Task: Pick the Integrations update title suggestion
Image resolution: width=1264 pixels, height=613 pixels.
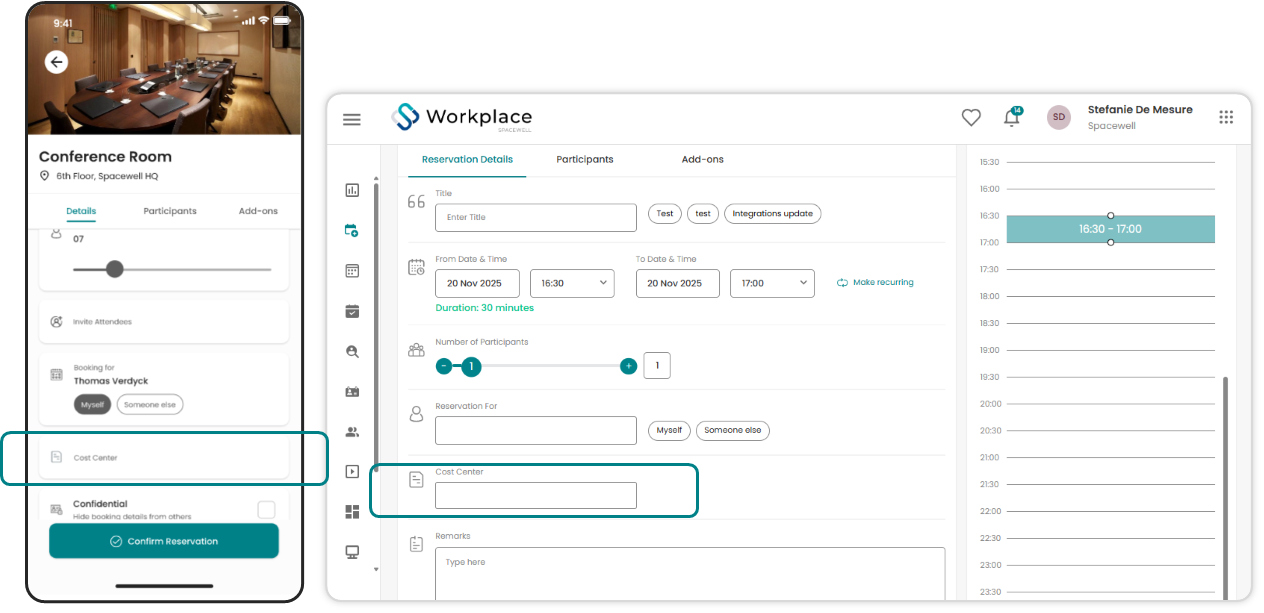Action: tap(773, 214)
